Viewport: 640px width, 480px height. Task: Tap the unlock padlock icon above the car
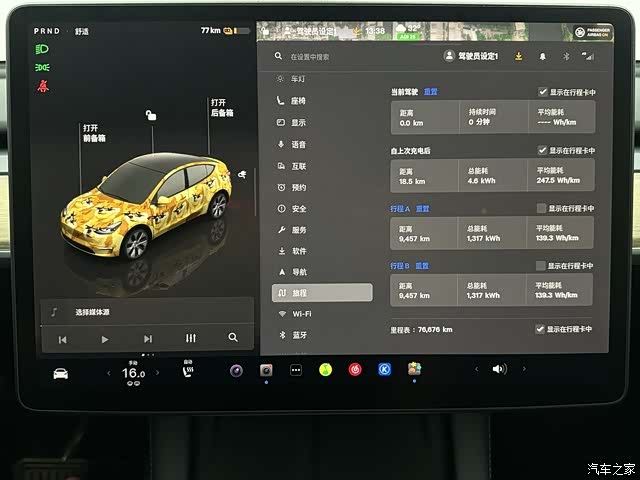point(151,115)
